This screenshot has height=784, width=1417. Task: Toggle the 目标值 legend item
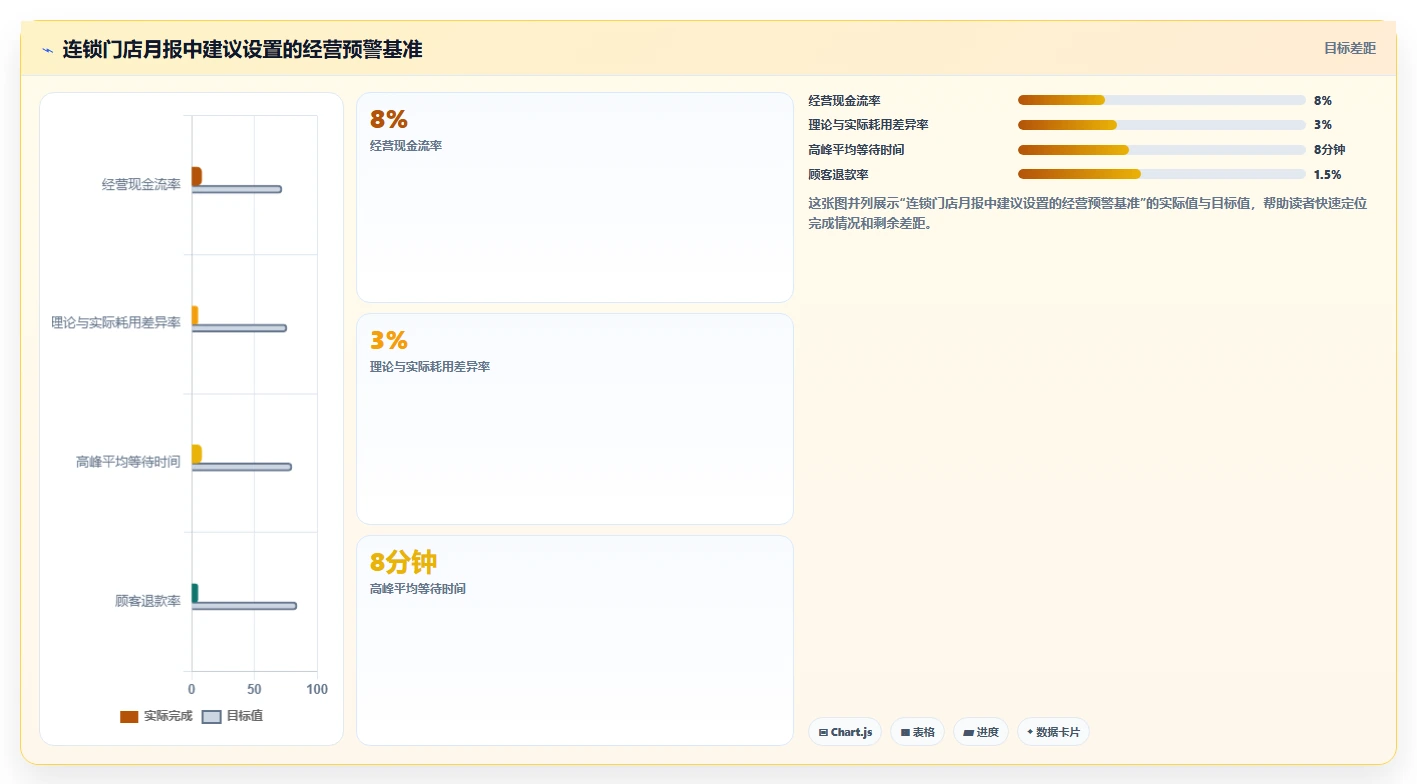click(x=232, y=716)
